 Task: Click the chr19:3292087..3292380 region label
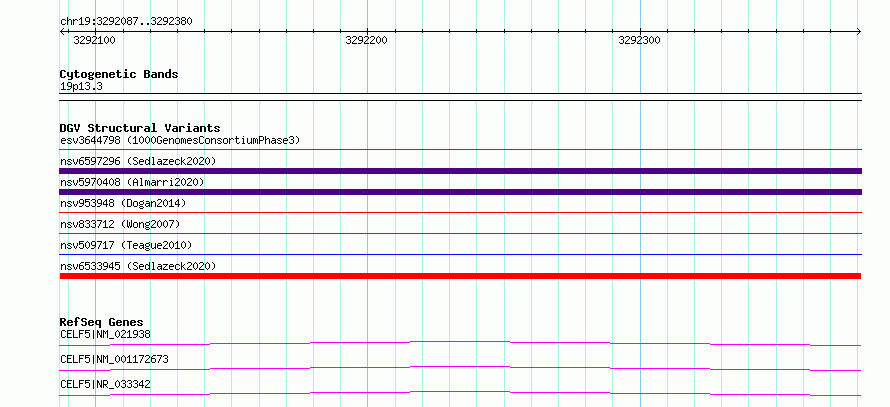click(x=126, y=22)
